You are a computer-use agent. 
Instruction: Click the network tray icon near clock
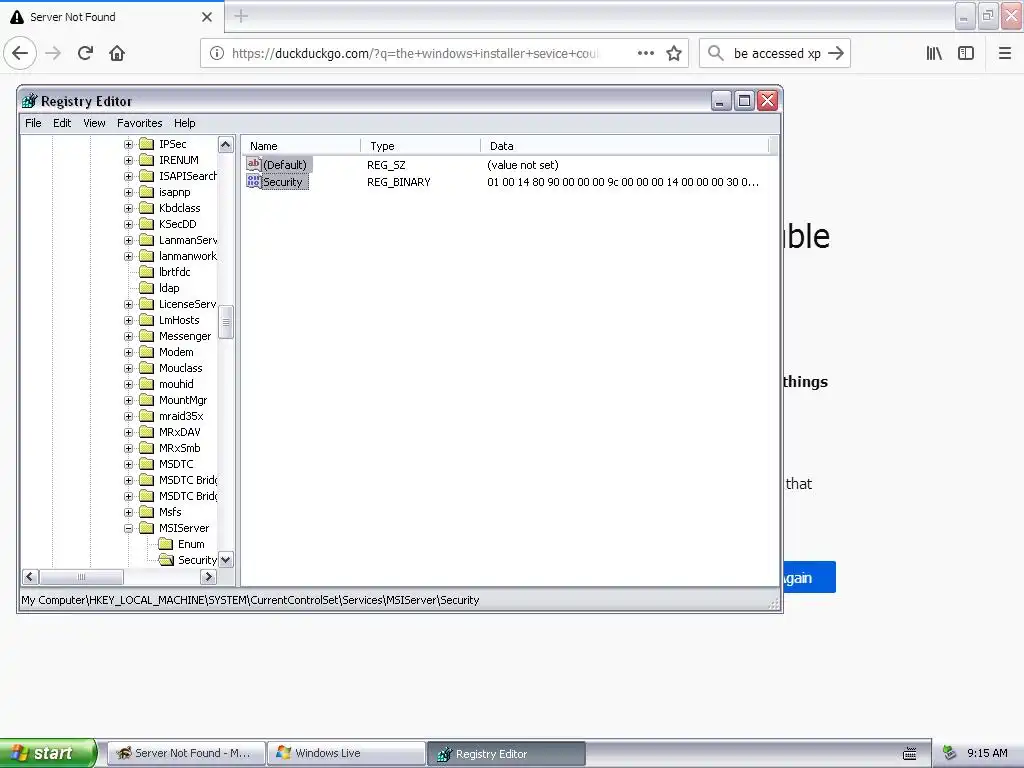[x=950, y=753]
